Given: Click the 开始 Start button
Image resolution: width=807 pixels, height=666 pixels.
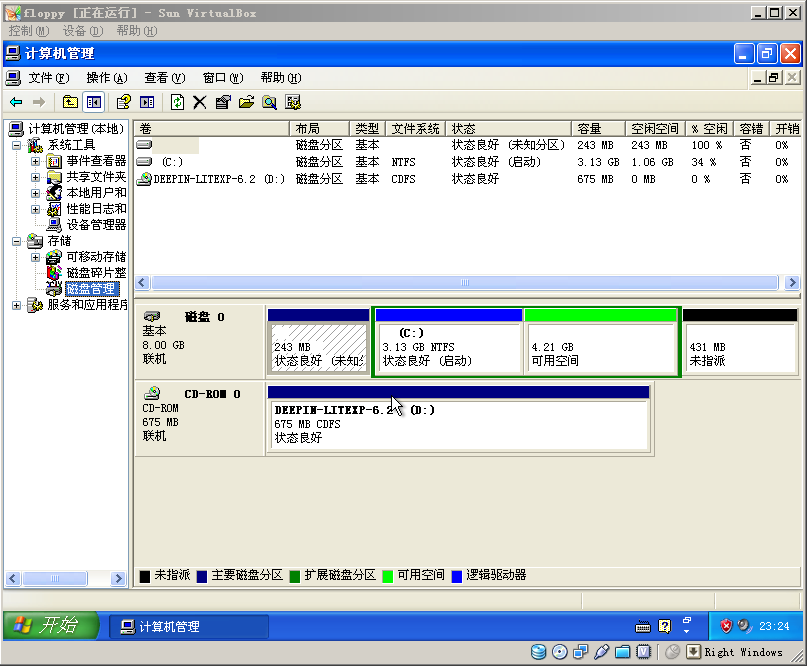Looking at the screenshot, I should pos(50,625).
